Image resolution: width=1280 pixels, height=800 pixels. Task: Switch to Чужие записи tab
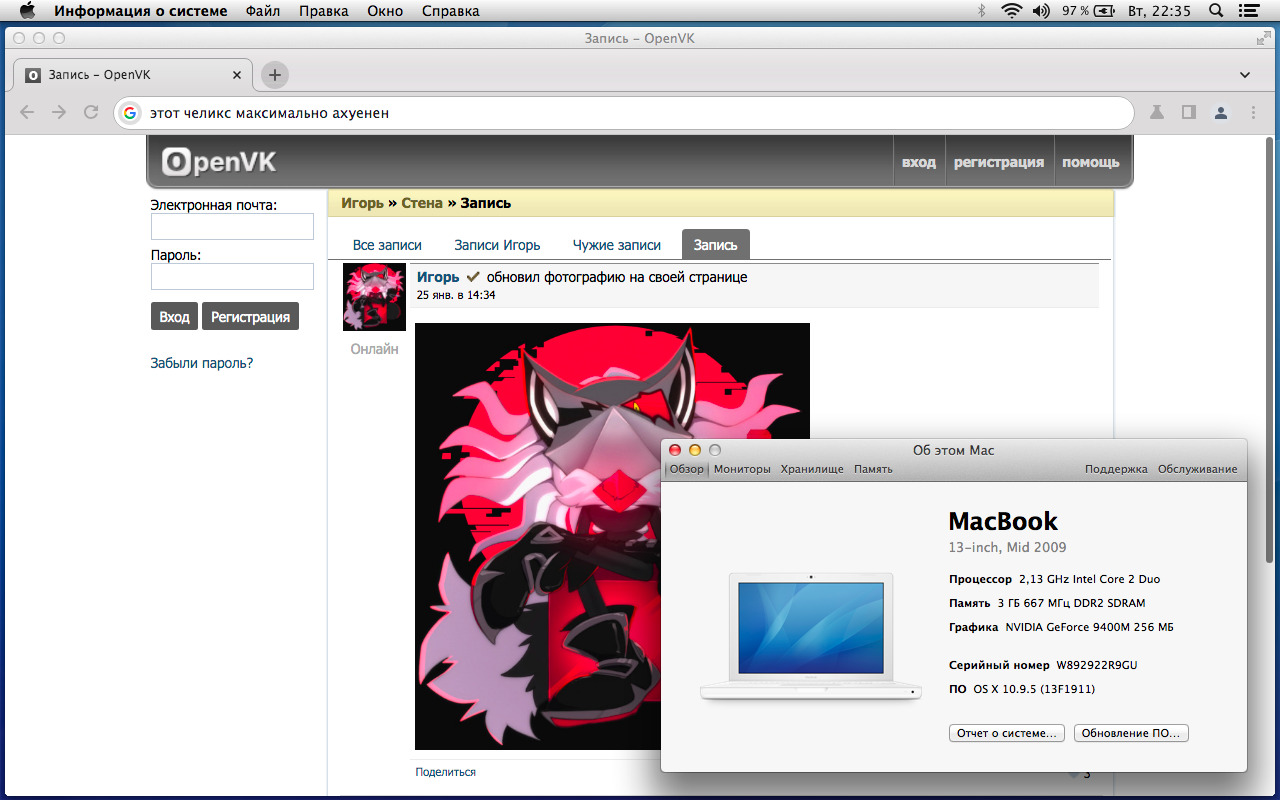617,245
